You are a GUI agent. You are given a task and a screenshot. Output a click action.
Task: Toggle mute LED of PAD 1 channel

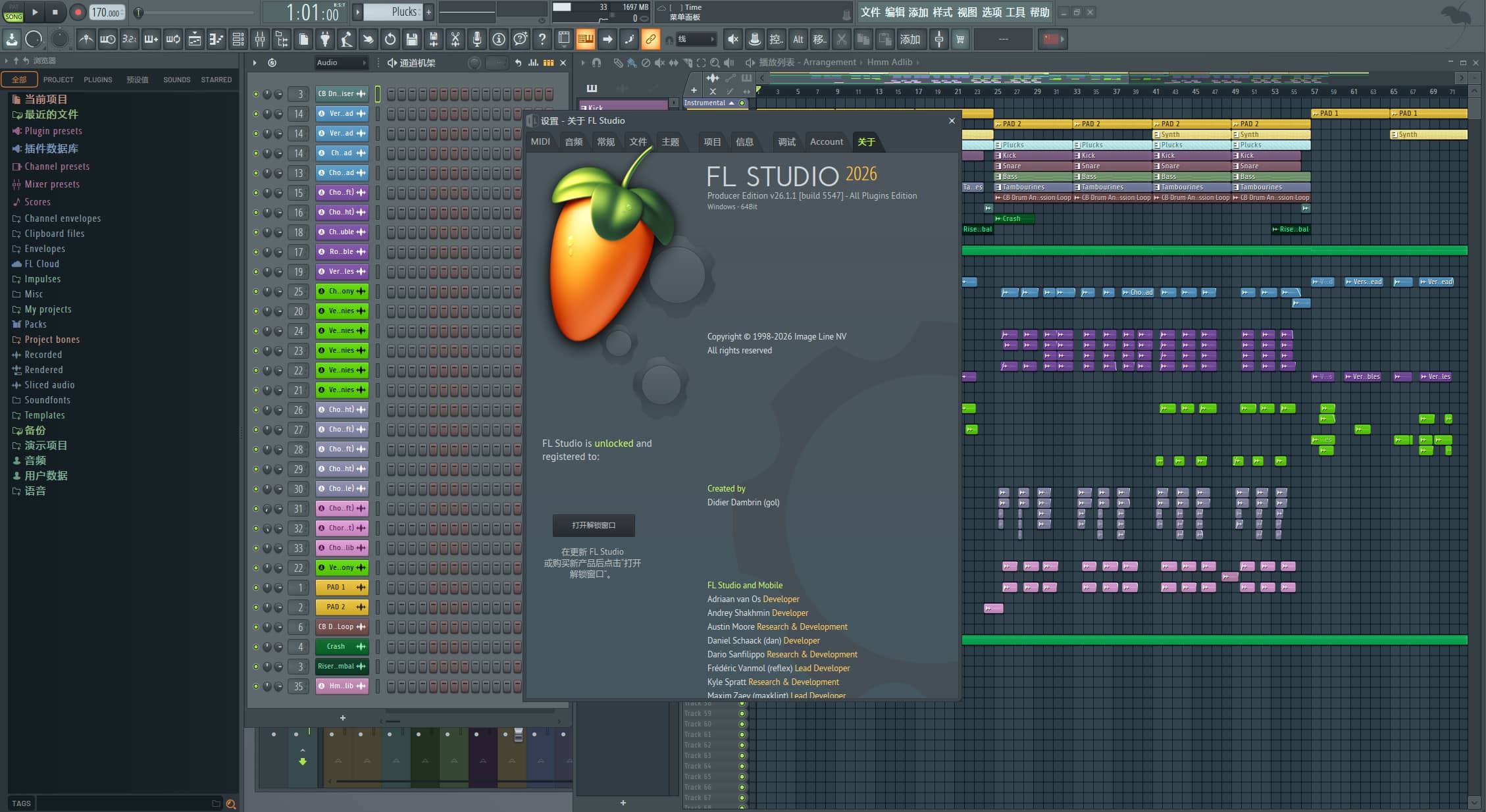click(256, 588)
